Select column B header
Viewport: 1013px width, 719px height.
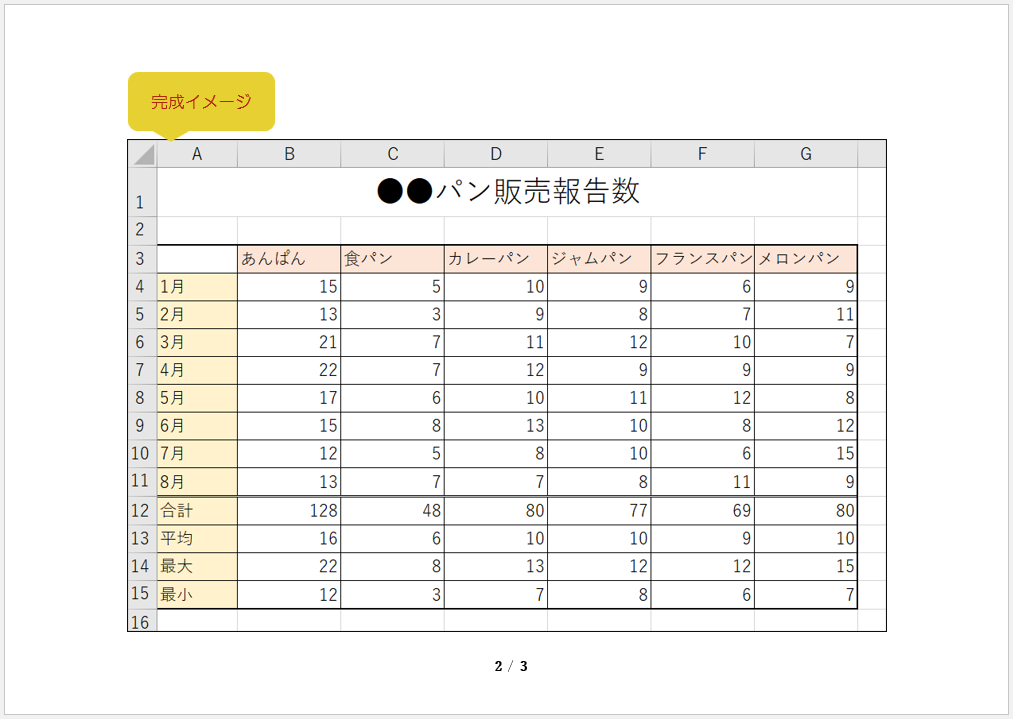coord(289,154)
